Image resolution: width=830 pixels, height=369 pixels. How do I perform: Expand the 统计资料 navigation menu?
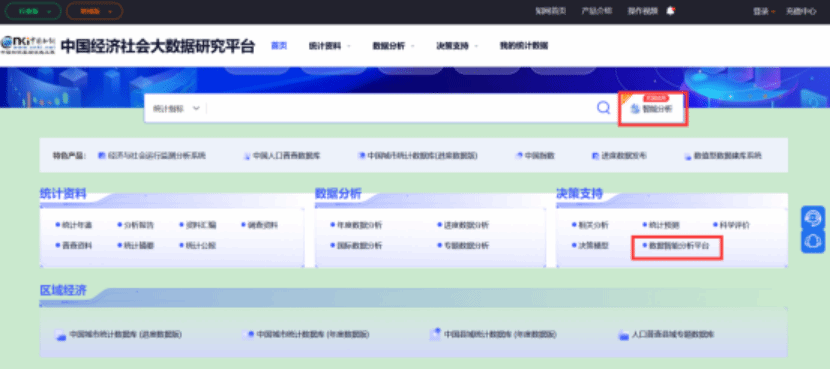(x=330, y=46)
